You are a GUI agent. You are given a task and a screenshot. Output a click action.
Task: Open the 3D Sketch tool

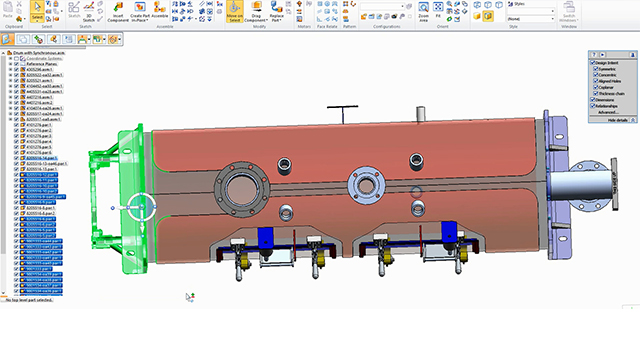89,12
